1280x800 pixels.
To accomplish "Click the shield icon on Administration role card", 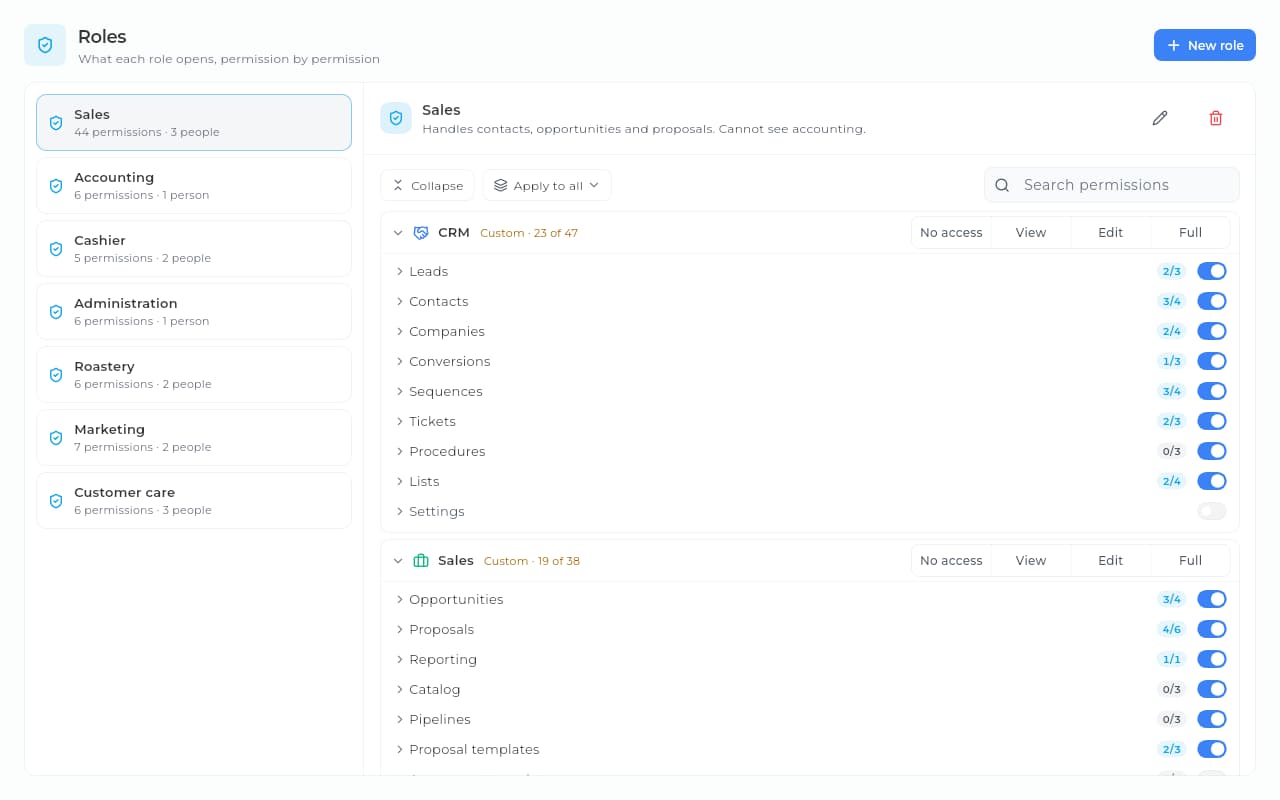I will click(56, 312).
